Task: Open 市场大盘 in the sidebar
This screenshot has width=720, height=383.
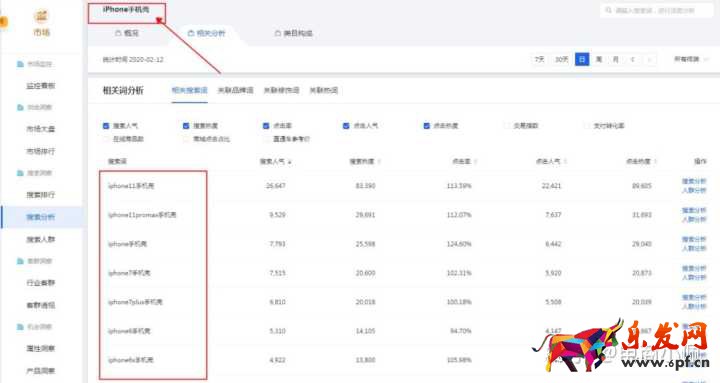Action: (x=40, y=129)
